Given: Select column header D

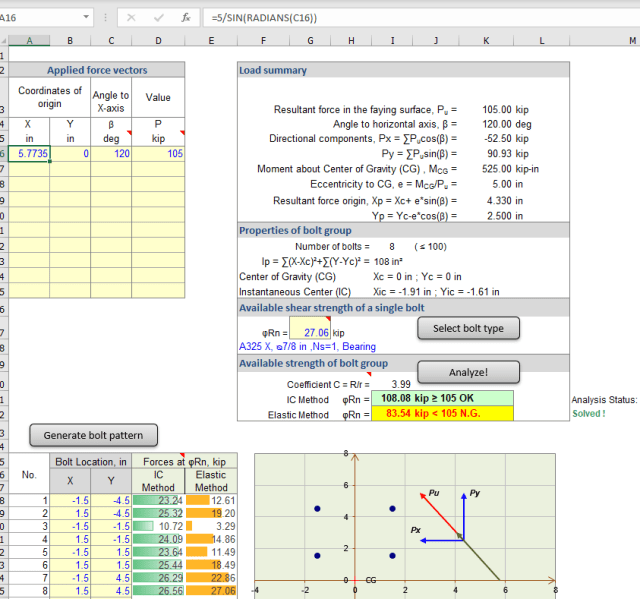Looking at the screenshot, I should pyautogui.click(x=157, y=40).
